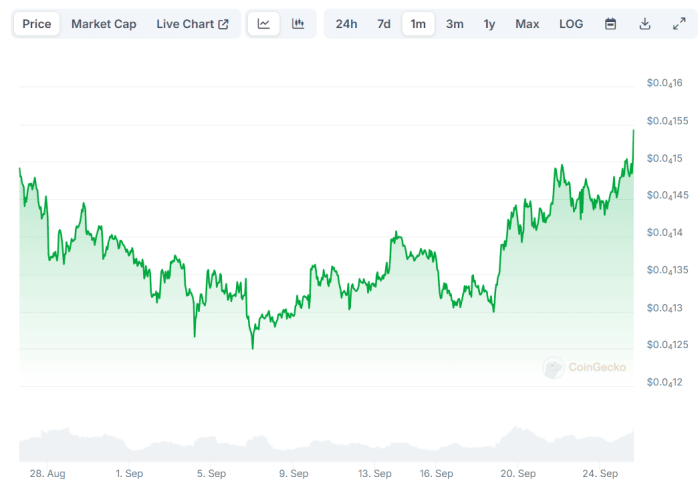Show the 1y price history
This screenshot has height=479, width=700.
click(489, 24)
